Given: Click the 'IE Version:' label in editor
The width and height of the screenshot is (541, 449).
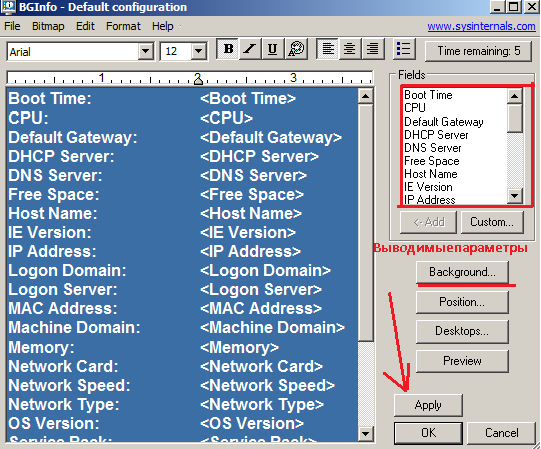Looking at the screenshot, I should click(x=50, y=232).
